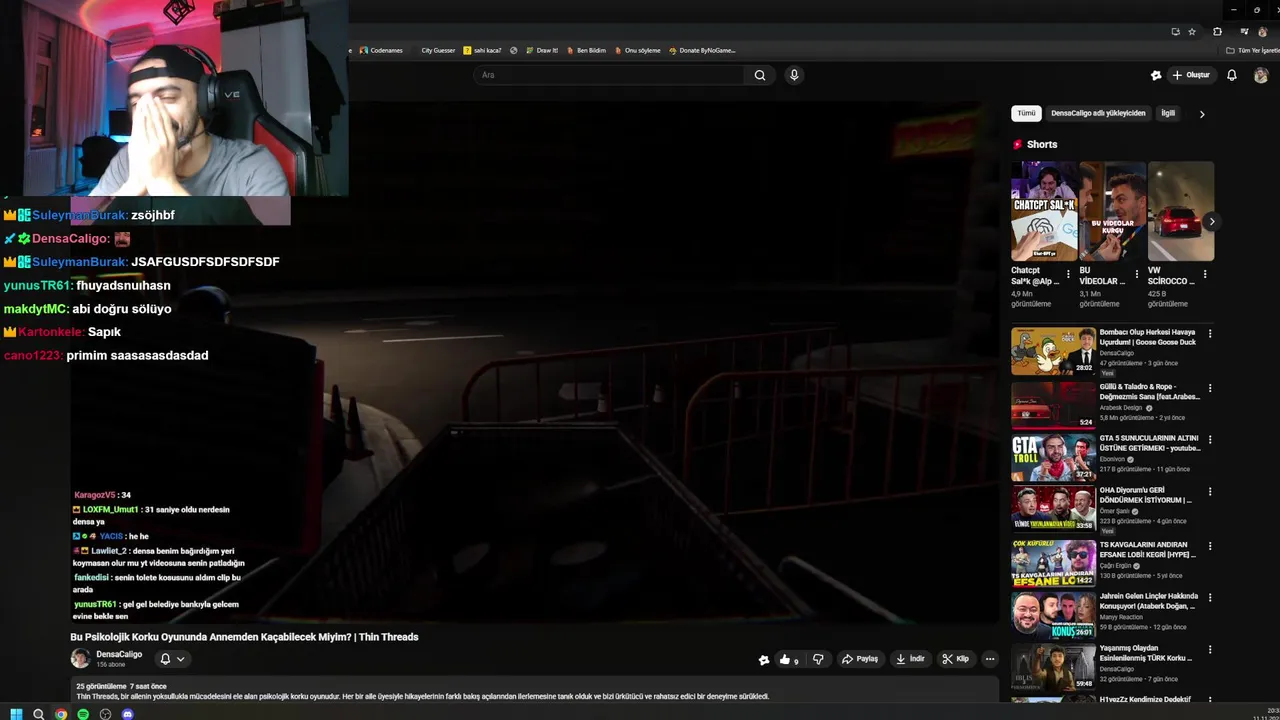Click sparkle icon beside like button

click(x=764, y=659)
